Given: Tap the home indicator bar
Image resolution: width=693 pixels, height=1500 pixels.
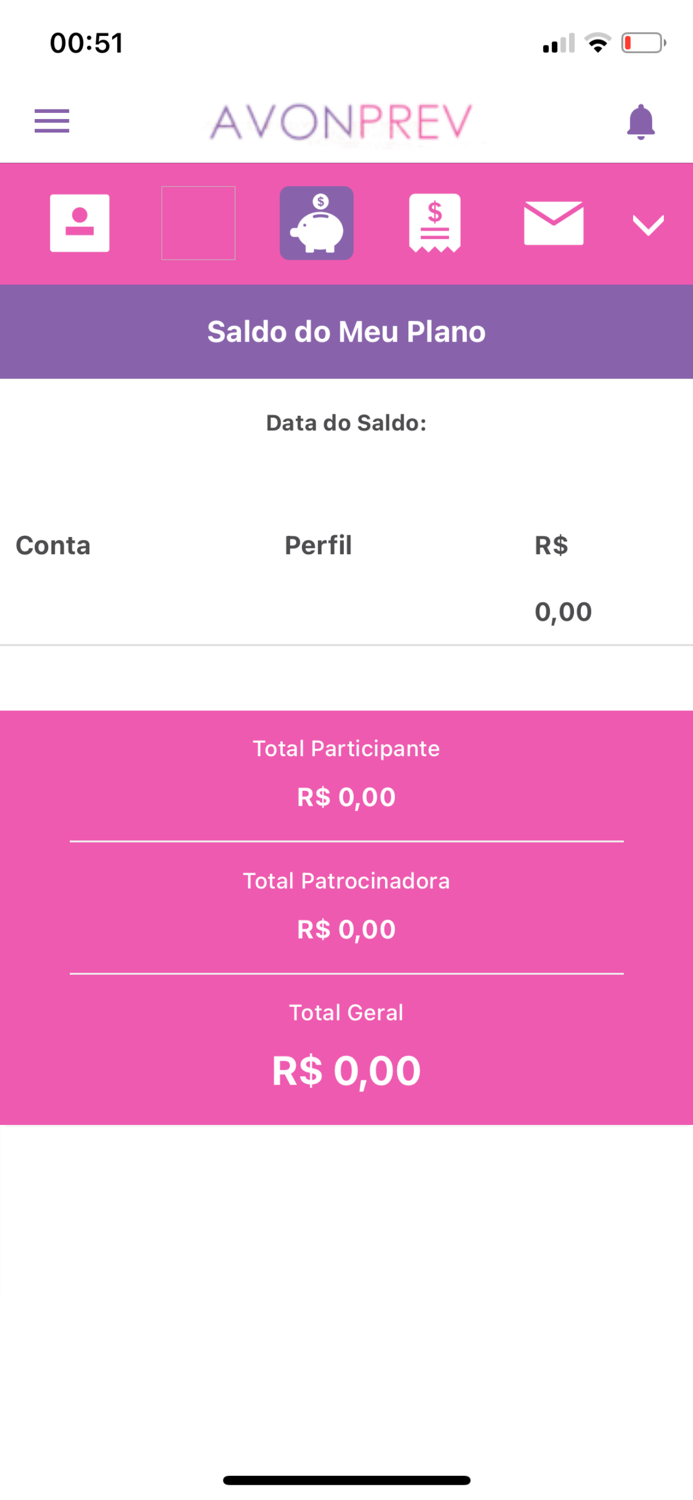Looking at the screenshot, I should point(346,1480).
